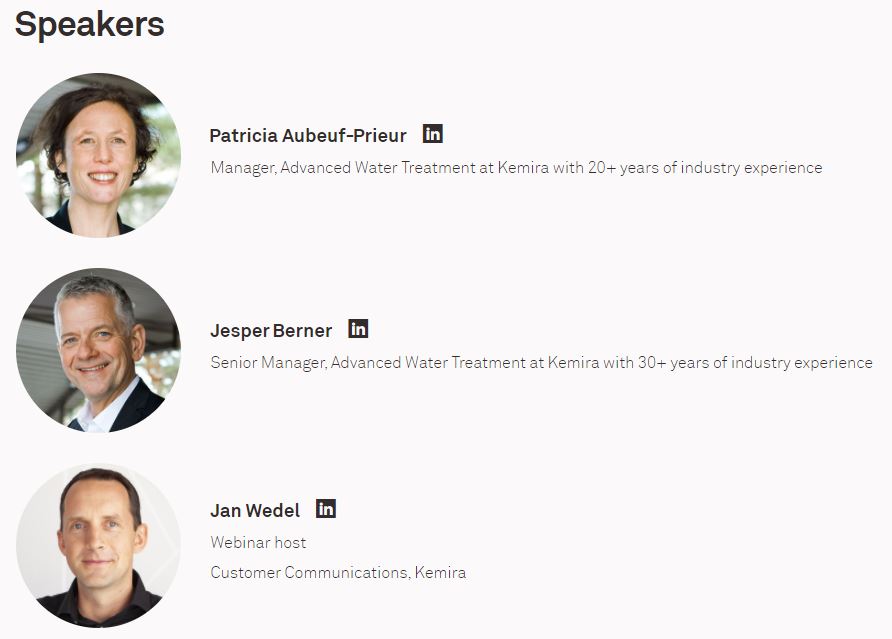Click the round photo beside Jan Wedel's name
This screenshot has height=639, width=892.
[x=98, y=545]
